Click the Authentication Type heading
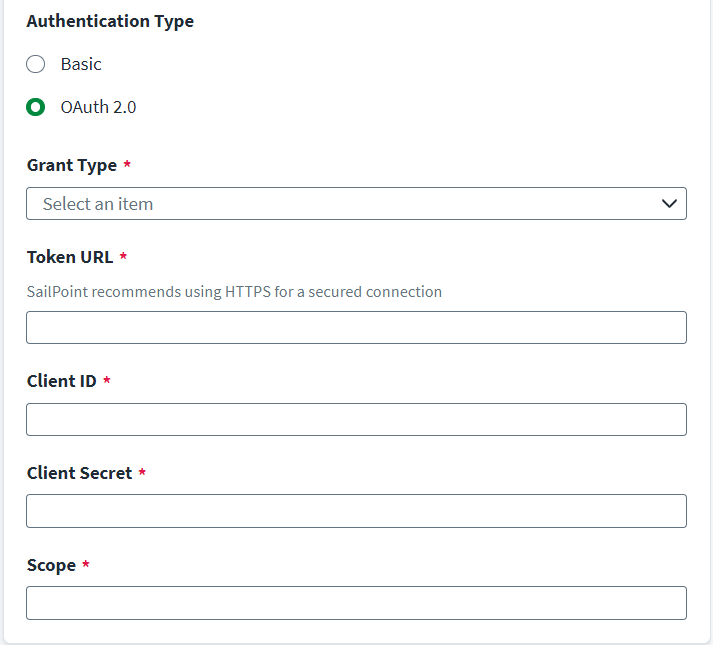Screen dimensions: 713x645 110,21
